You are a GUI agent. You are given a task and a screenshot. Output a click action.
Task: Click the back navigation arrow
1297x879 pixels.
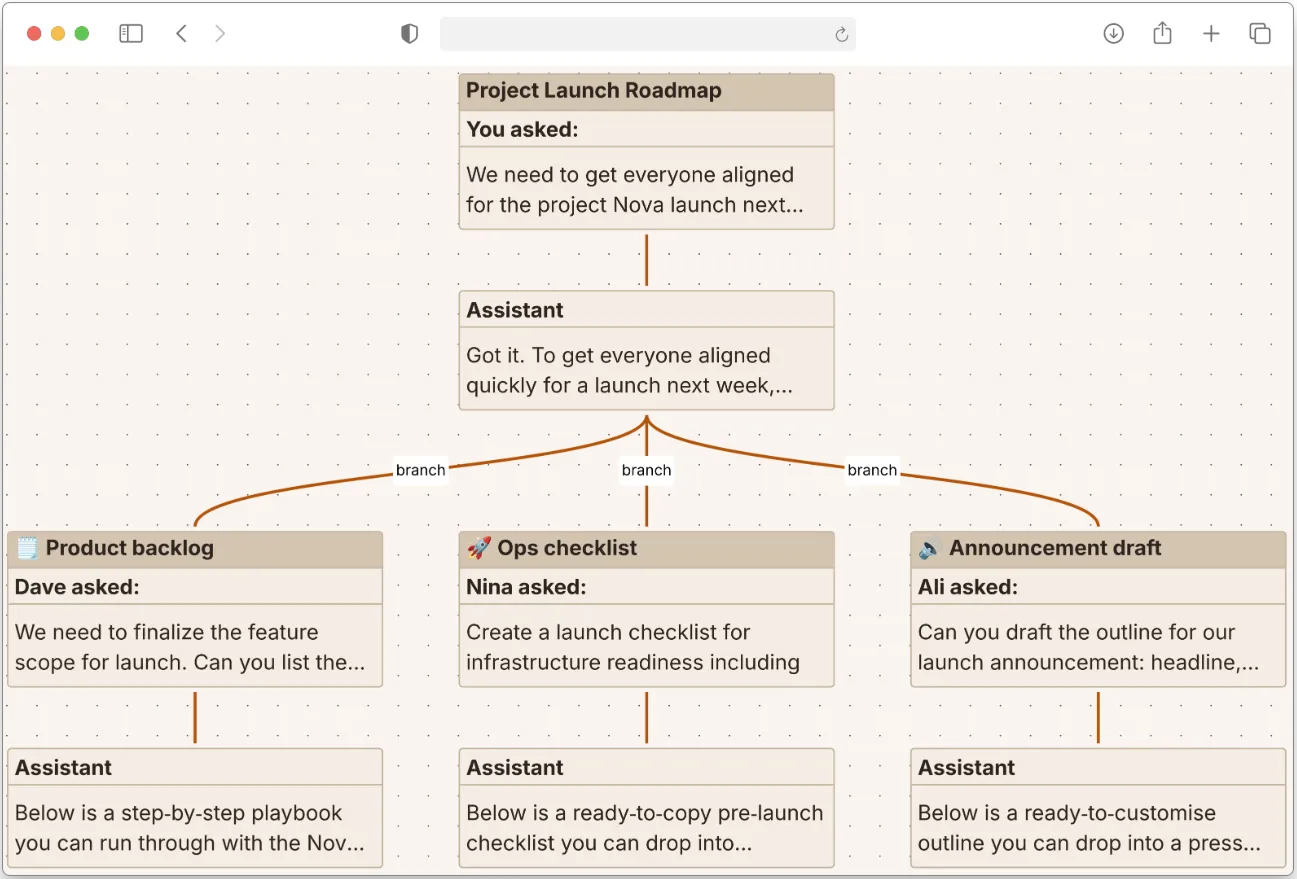[x=181, y=32]
